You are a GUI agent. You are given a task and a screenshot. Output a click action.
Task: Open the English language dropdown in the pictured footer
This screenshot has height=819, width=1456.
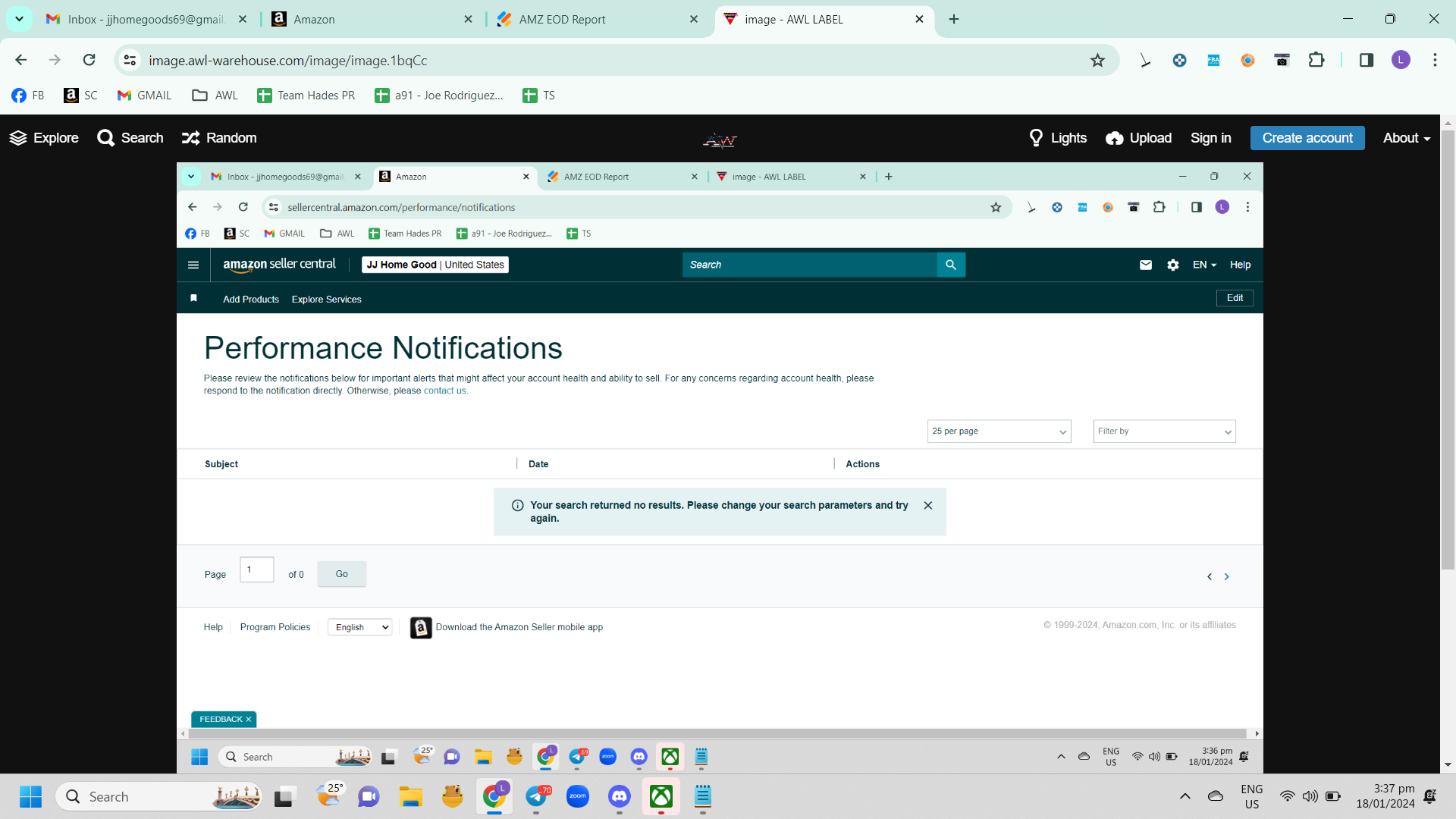[359, 627]
